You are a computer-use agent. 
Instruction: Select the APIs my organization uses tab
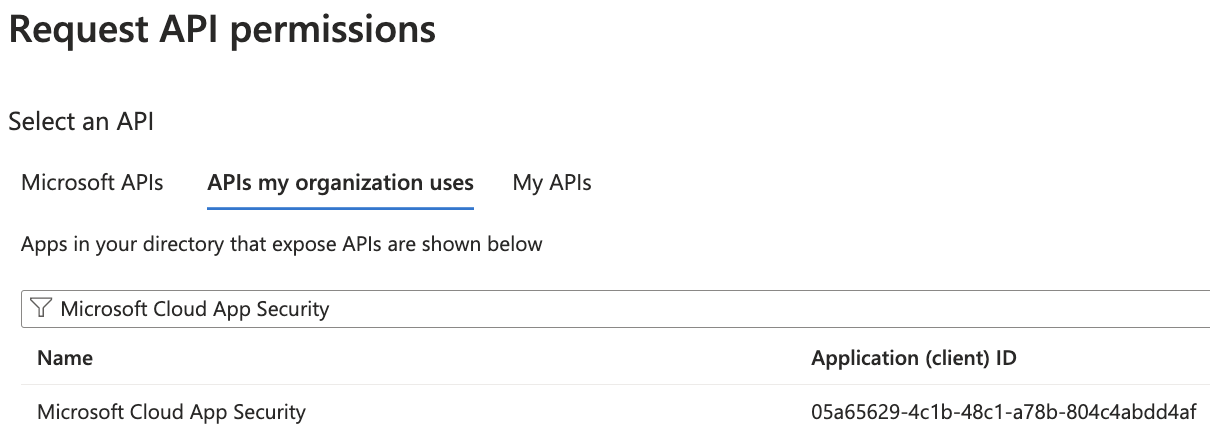[340, 183]
